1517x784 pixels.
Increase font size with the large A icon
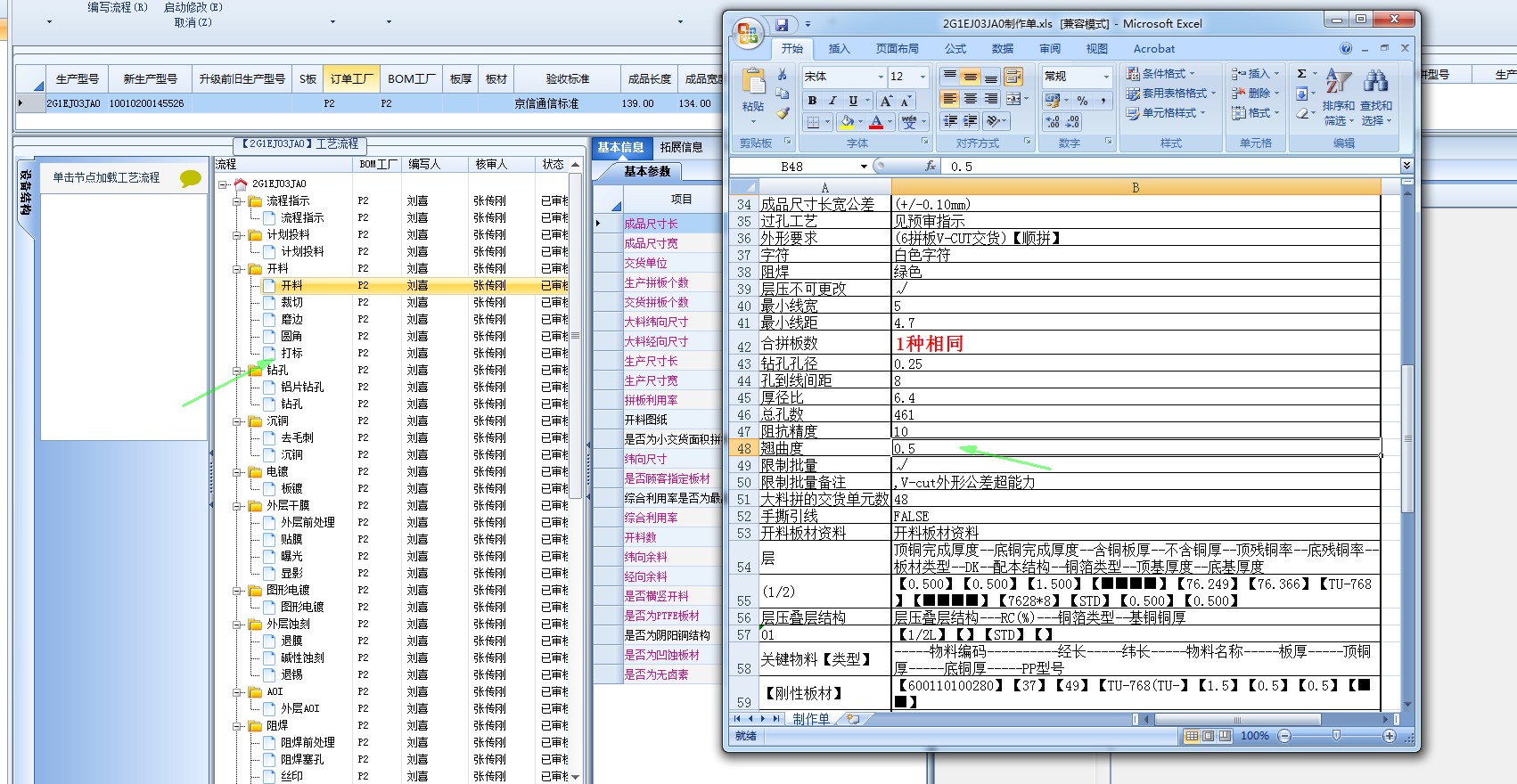(x=886, y=101)
